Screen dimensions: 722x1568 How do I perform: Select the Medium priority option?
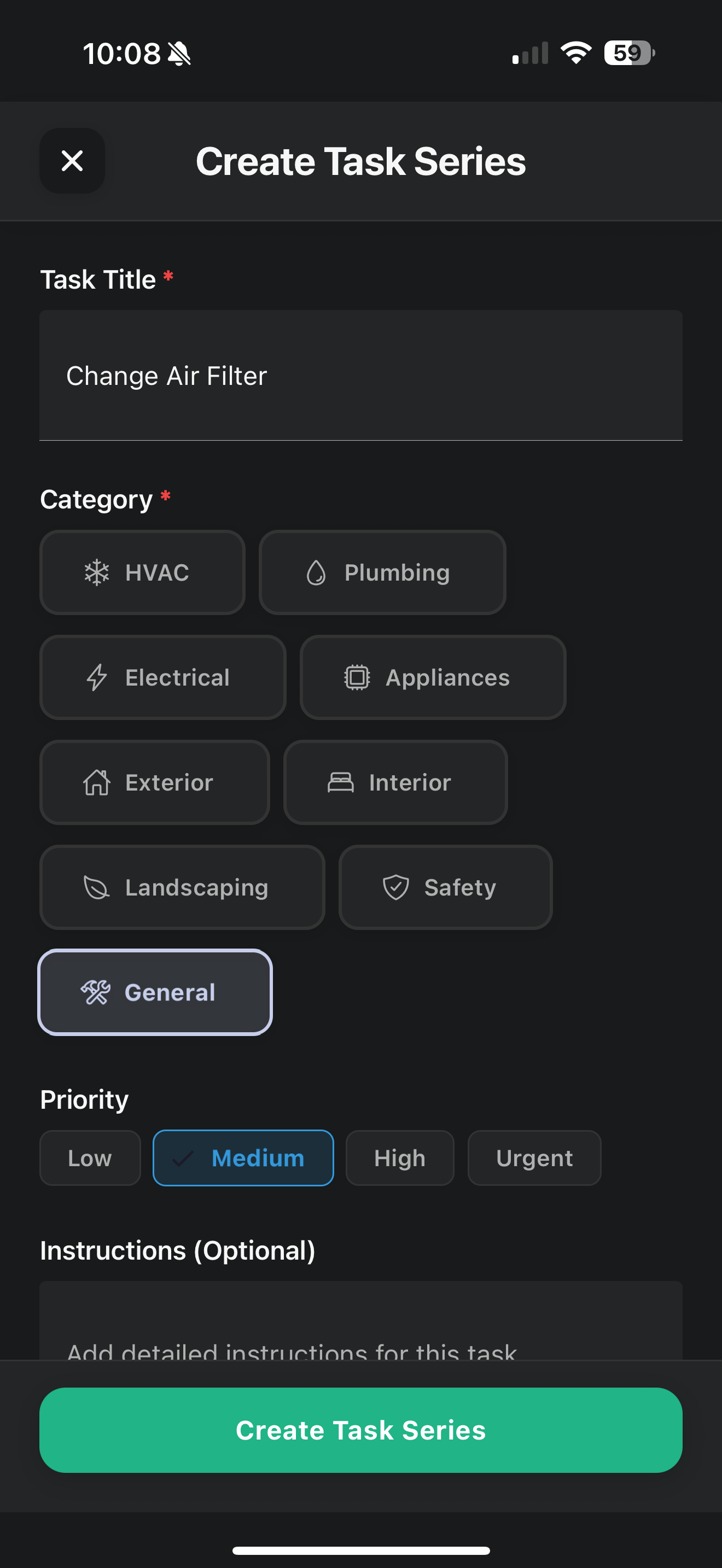[243, 1158]
